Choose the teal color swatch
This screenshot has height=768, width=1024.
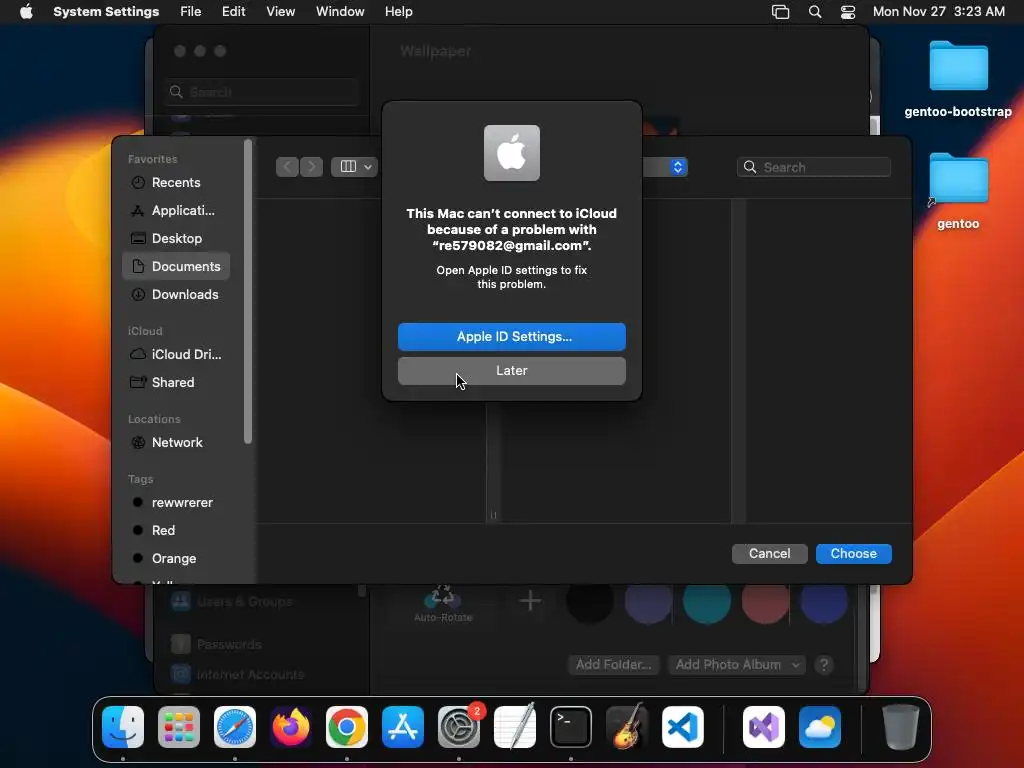707,601
